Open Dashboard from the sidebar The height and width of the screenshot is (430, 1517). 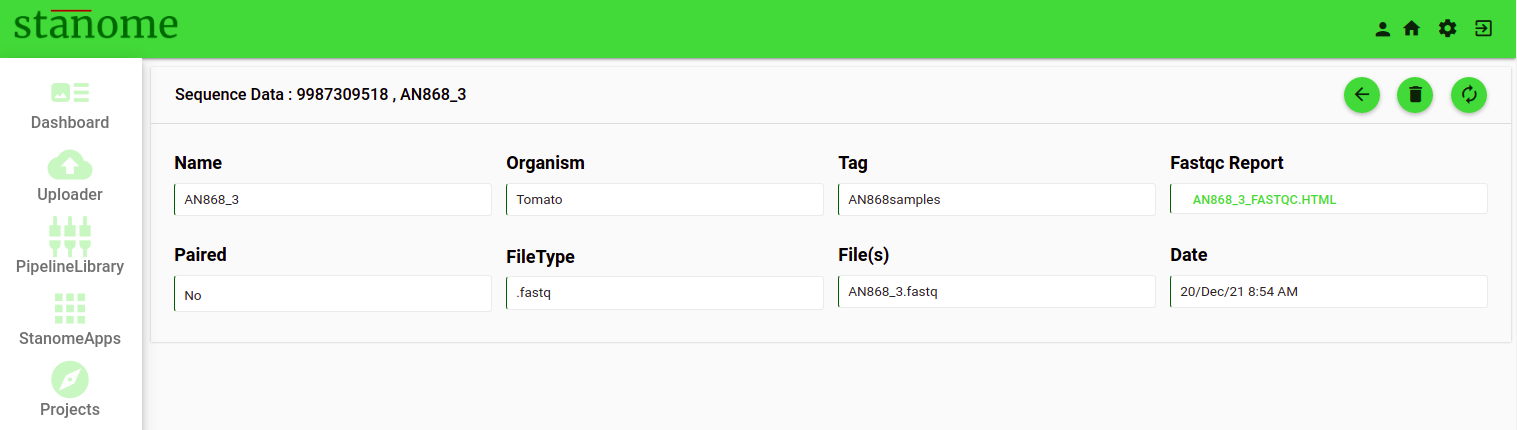click(x=70, y=106)
